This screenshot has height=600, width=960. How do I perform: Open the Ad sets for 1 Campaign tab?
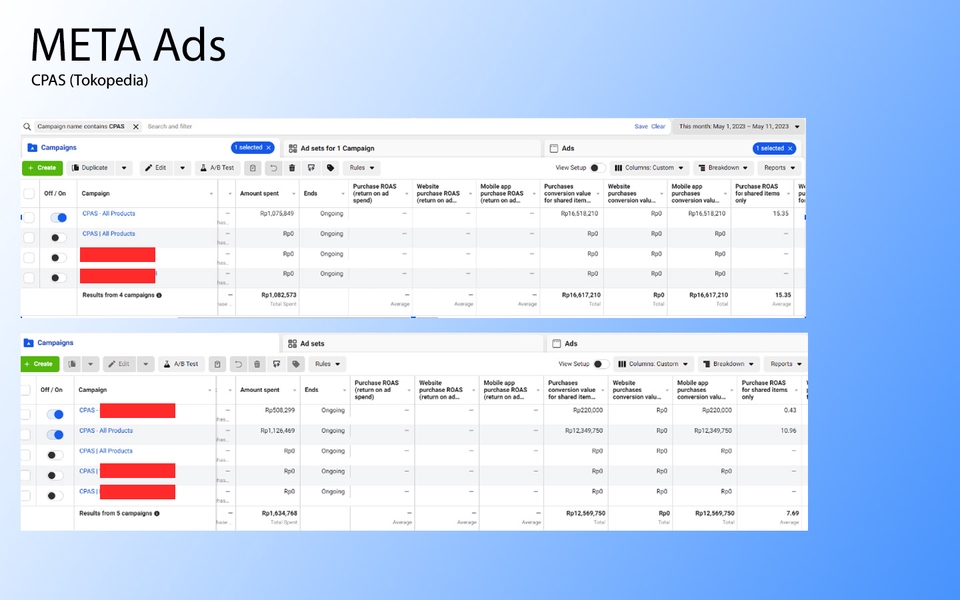[x=340, y=147]
